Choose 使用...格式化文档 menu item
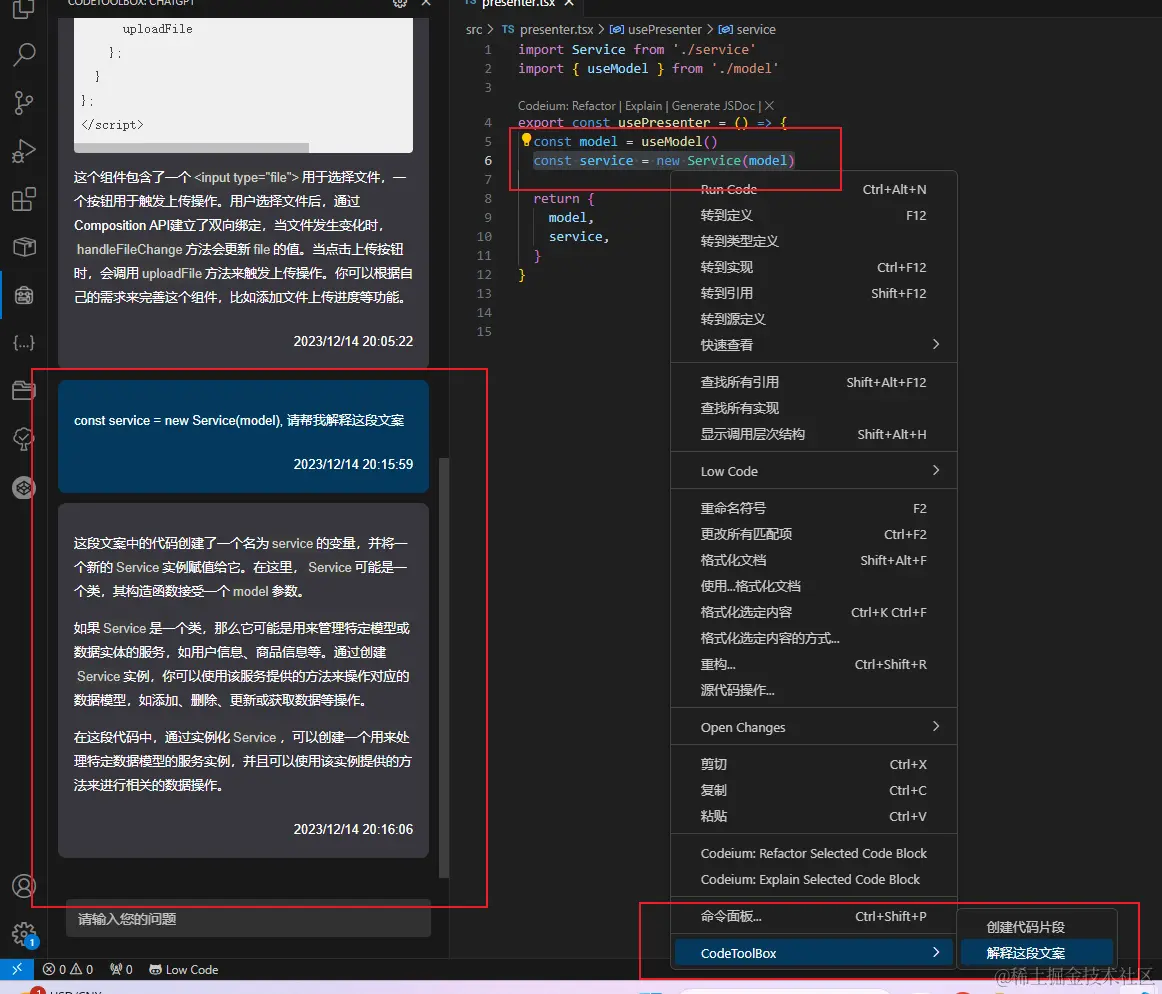1162x994 pixels. point(814,586)
